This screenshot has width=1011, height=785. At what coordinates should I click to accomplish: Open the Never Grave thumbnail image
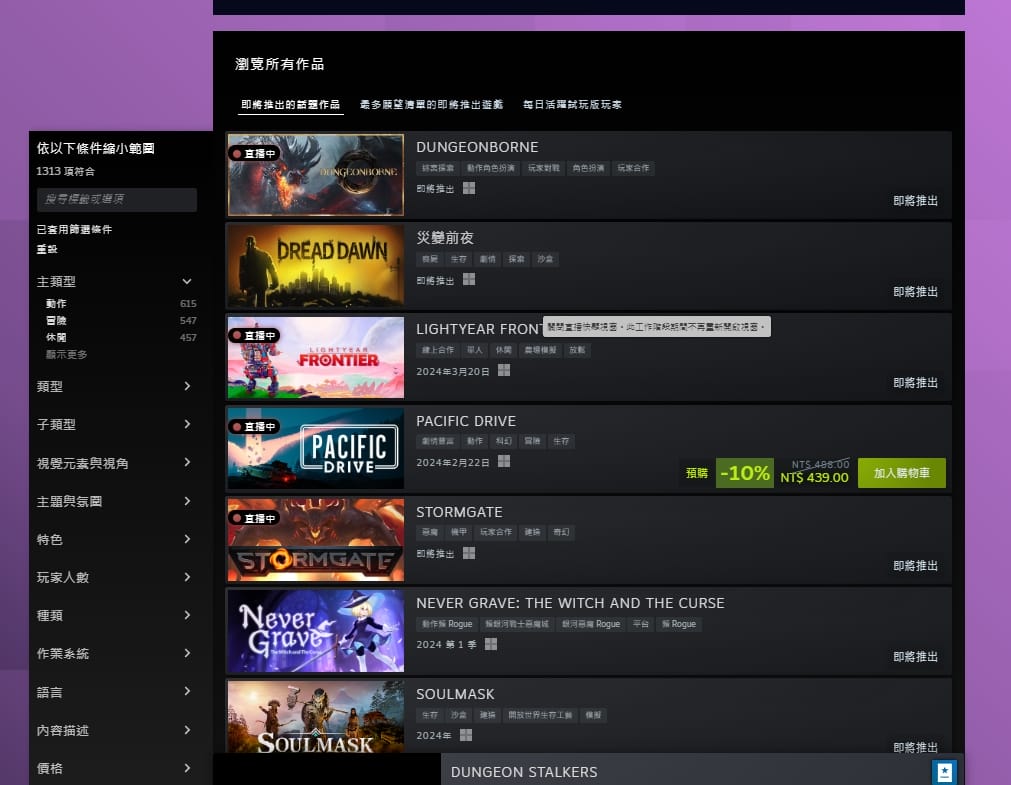click(316, 630)
